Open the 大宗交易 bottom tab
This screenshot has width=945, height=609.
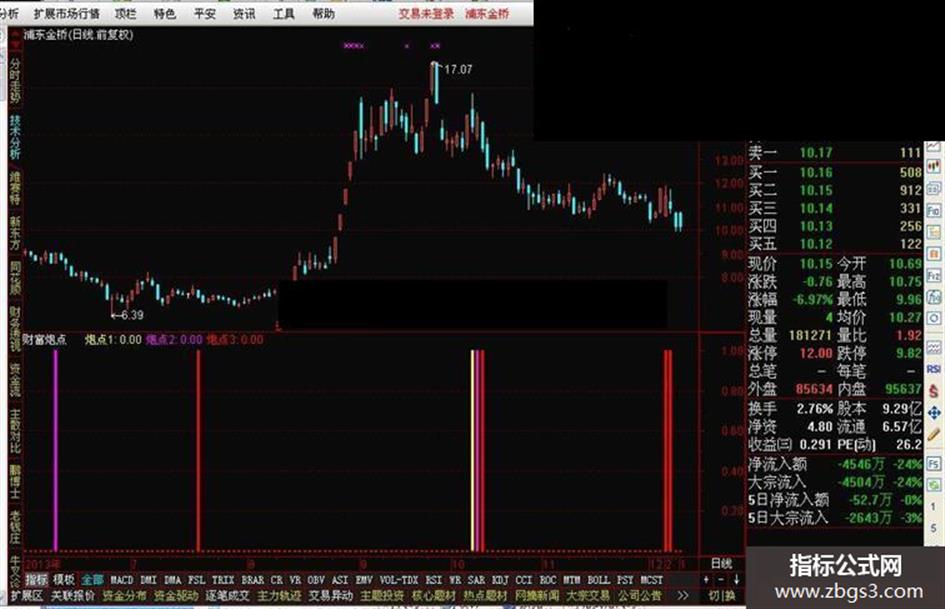pos(588,596)
